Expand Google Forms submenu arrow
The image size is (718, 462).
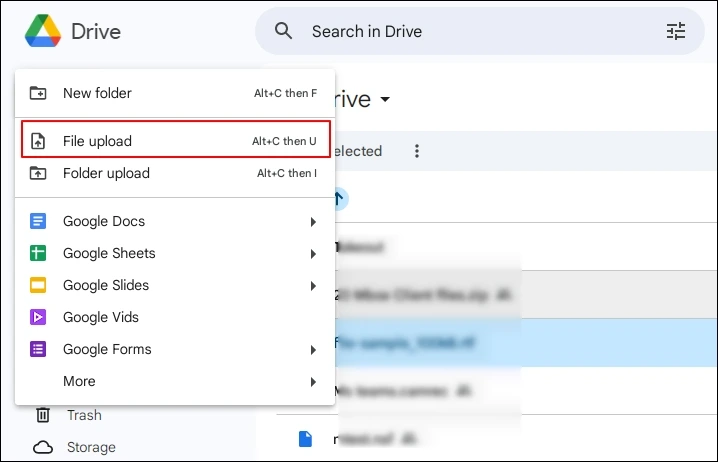coord(313,350)
